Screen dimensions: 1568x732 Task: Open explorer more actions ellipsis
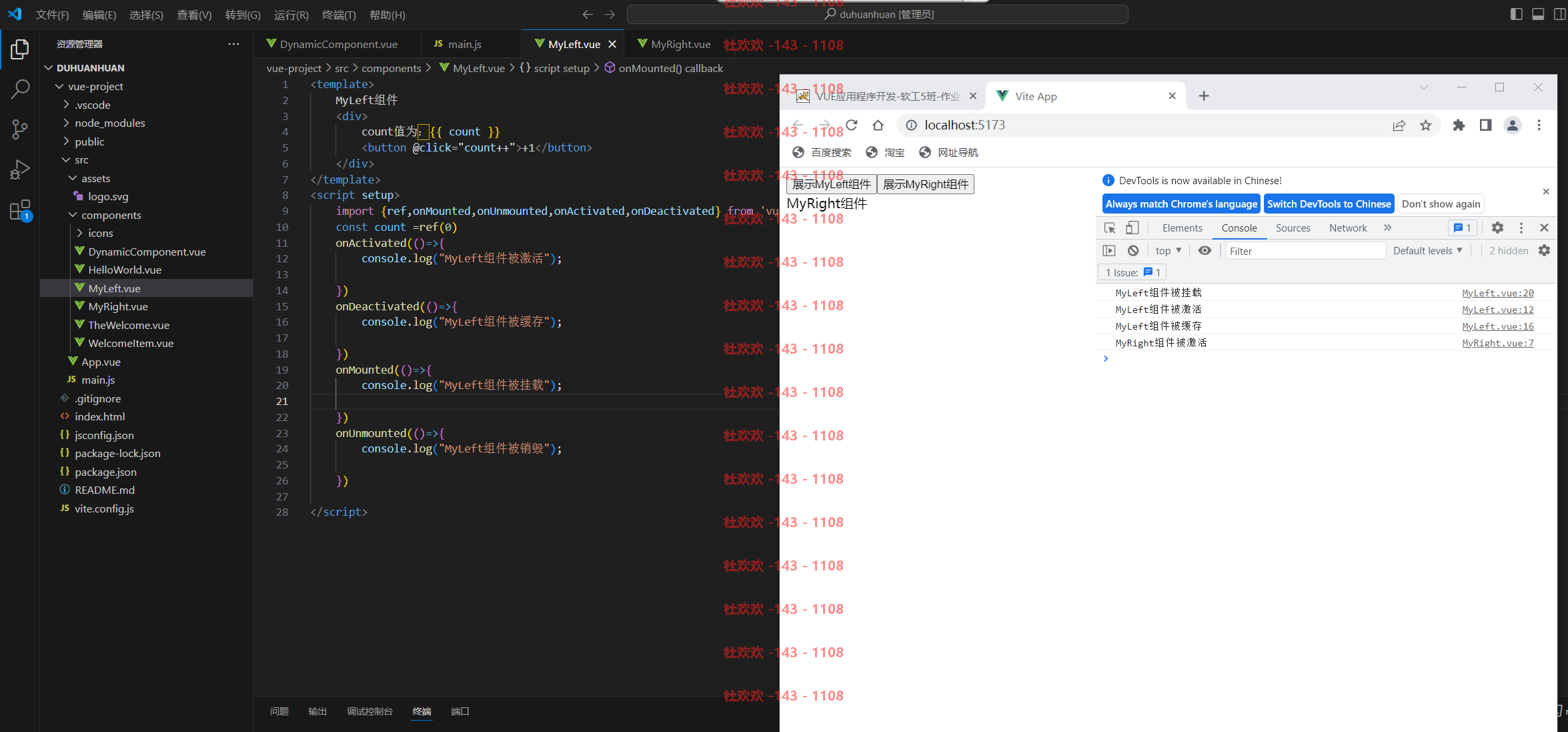(233, 44)
